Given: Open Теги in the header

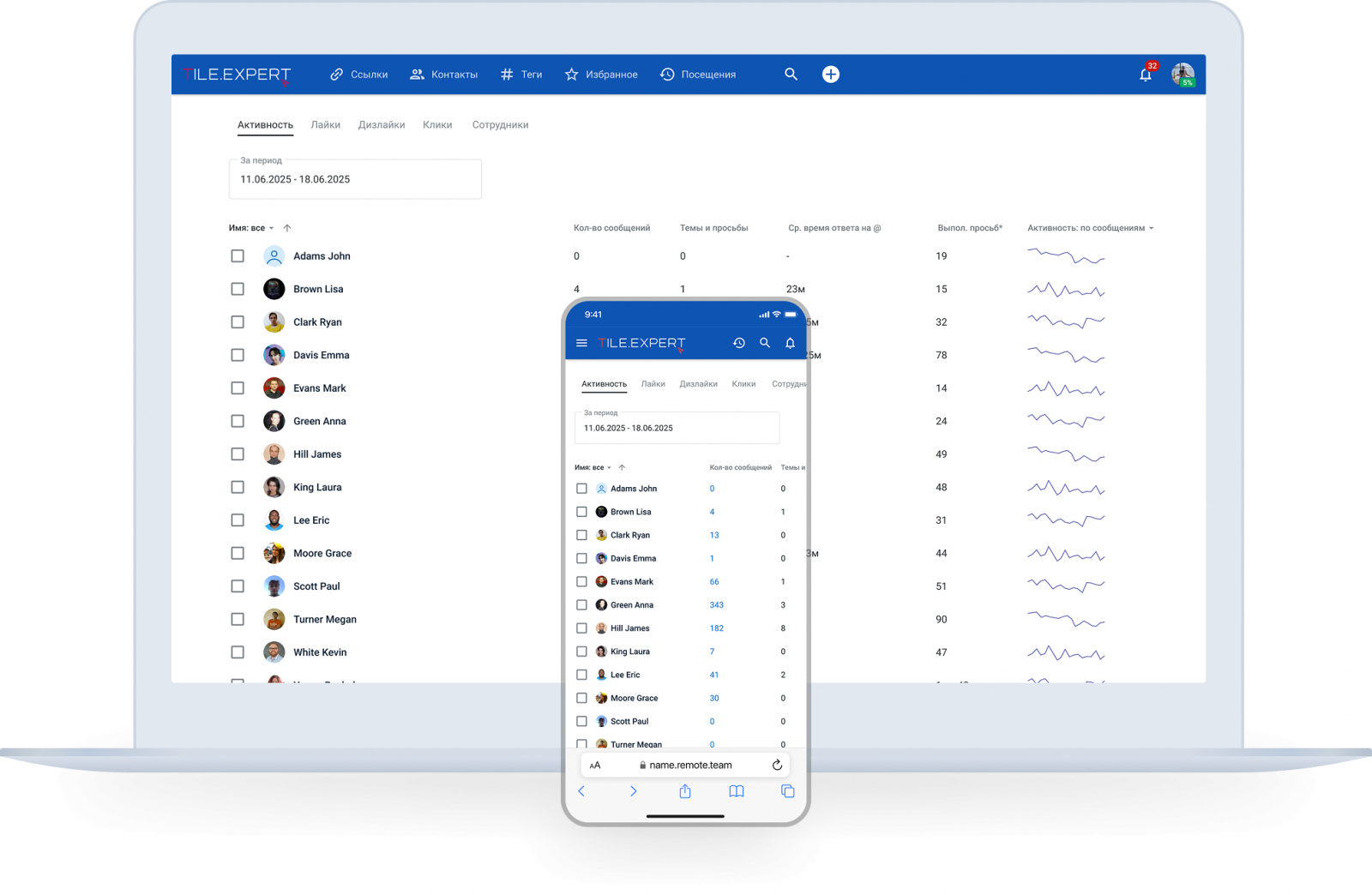Looking at the screenshot, I should coord(521,75).
